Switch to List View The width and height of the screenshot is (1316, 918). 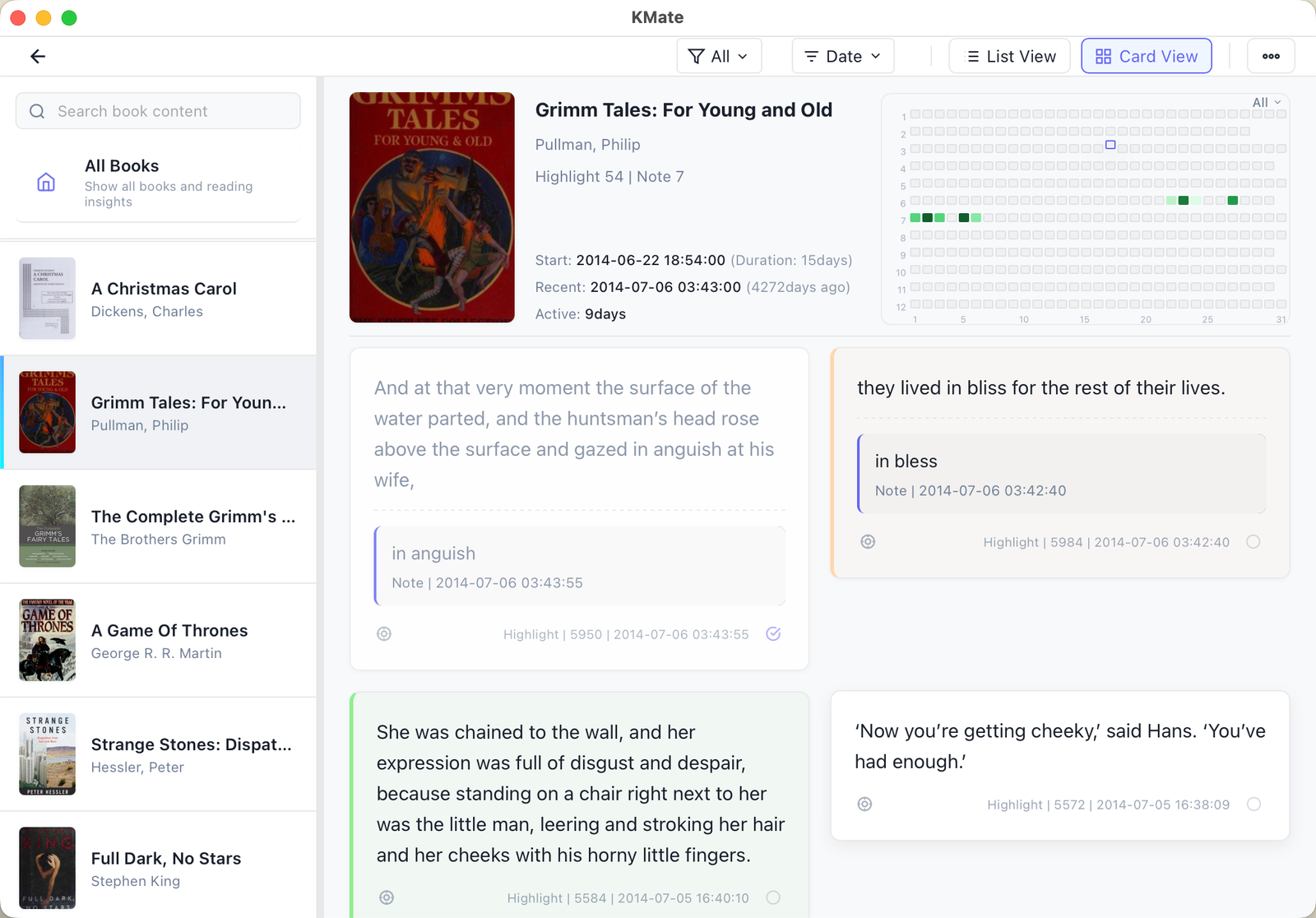[1009, 56]
